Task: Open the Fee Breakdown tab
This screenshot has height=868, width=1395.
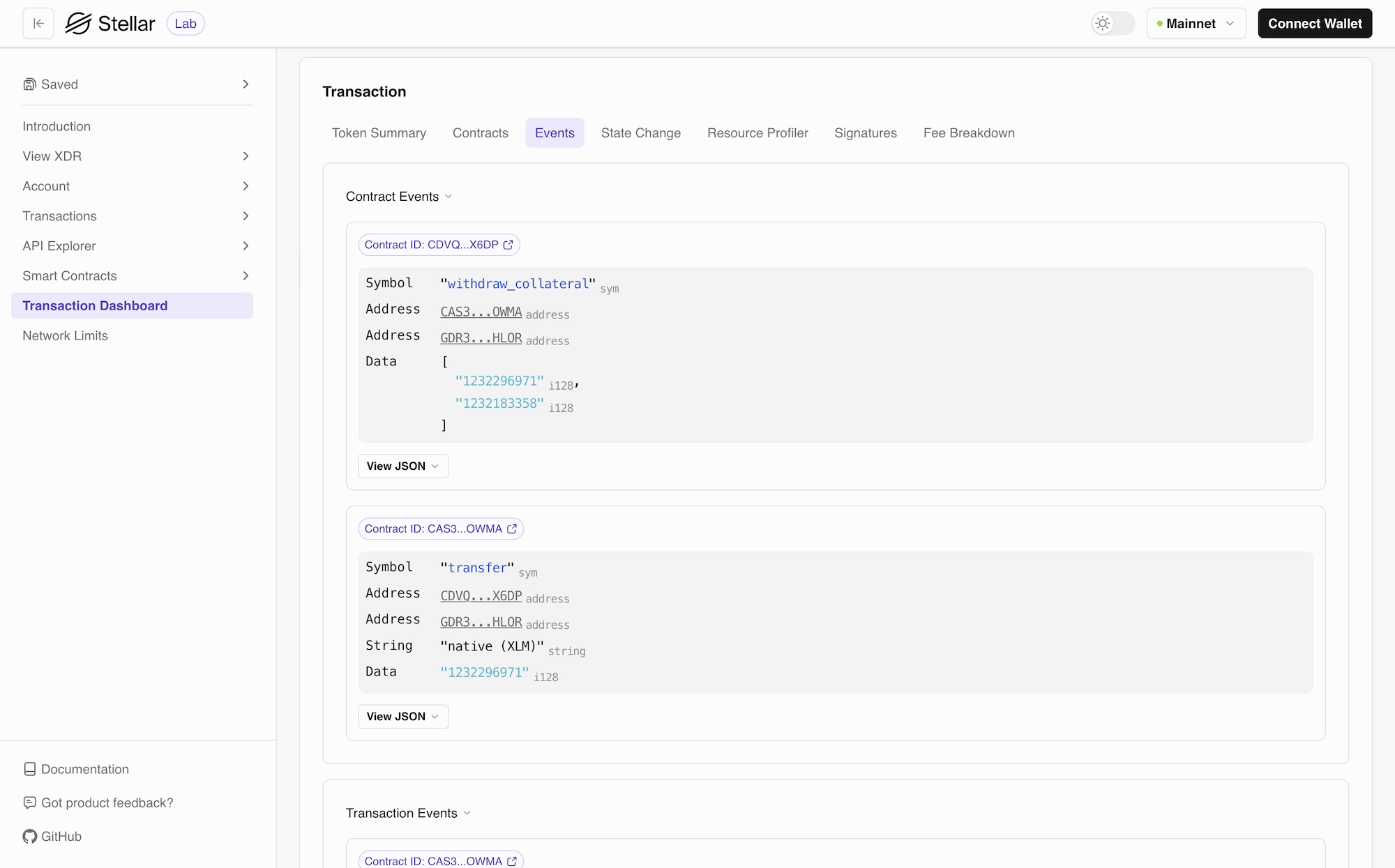Action: (x=968, y=133)
